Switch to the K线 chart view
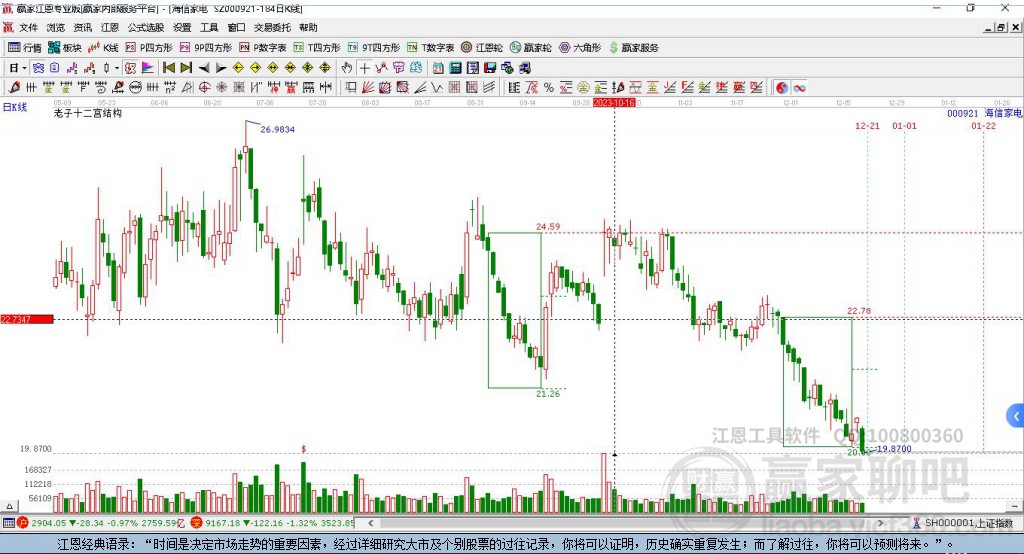 [x=103, y=48]
